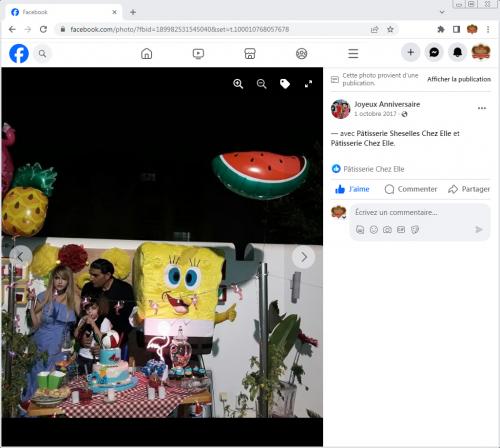Open the post options three-dots menu
Viewport: 500px width, 448px height.
[x=482, y=108]
